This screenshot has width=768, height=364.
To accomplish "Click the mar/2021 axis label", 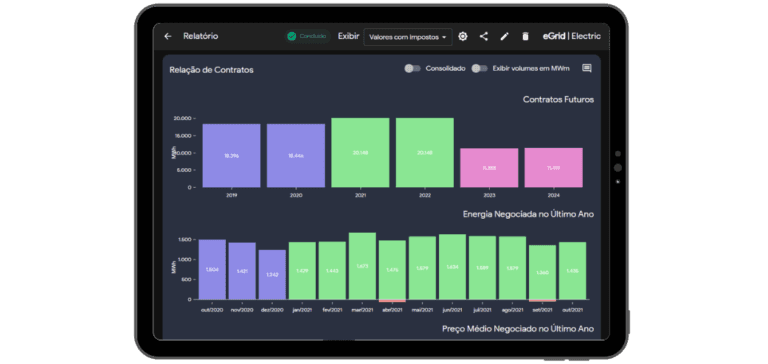I will [x=362, y=310].
